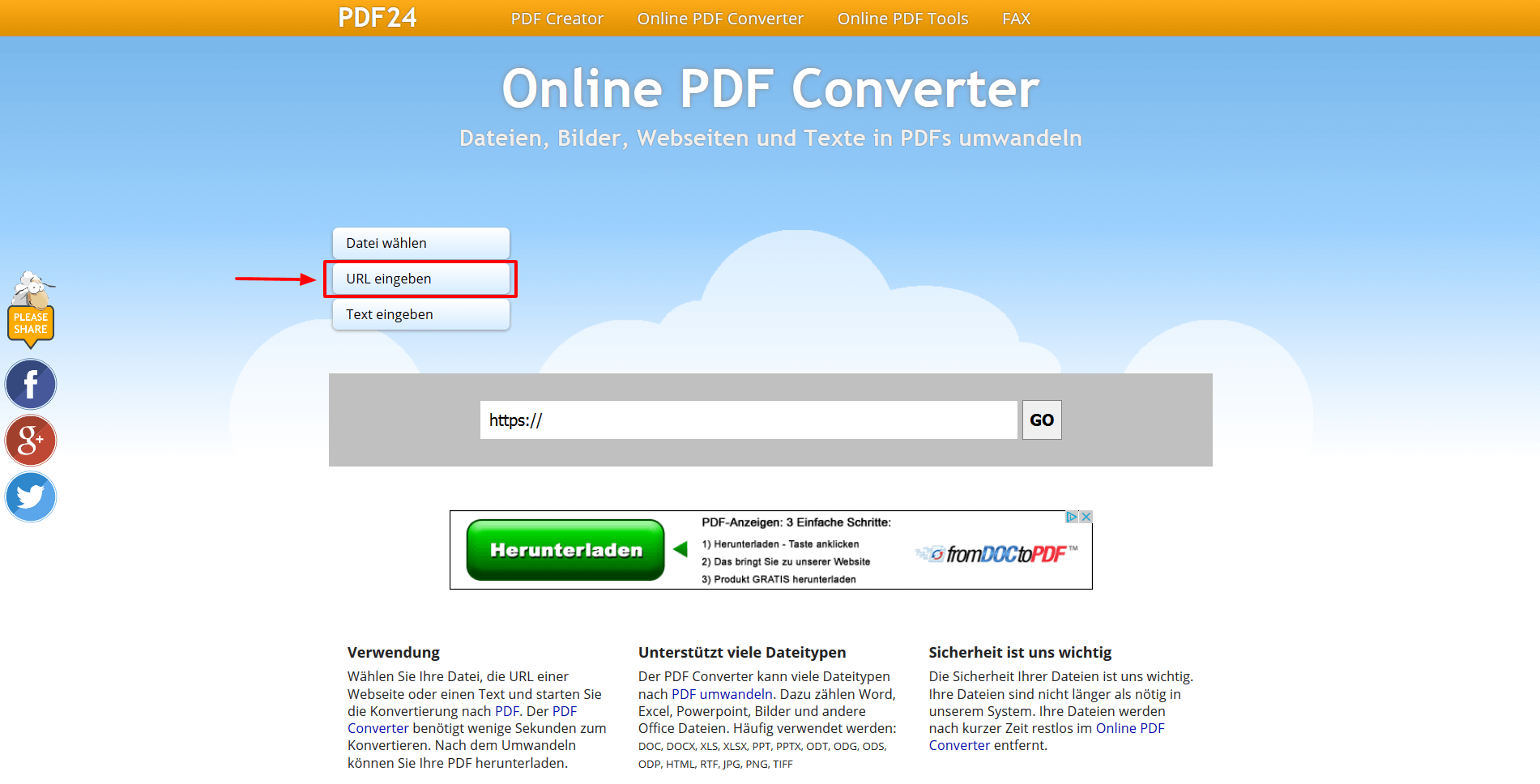Image resolution: width=1540 pixels, height=784 pixels.
Task: Click 'PDF-Anzeigen: 3 Einfache Schritte' ad text
Action: pyautogui.click(x=796, y=522)
